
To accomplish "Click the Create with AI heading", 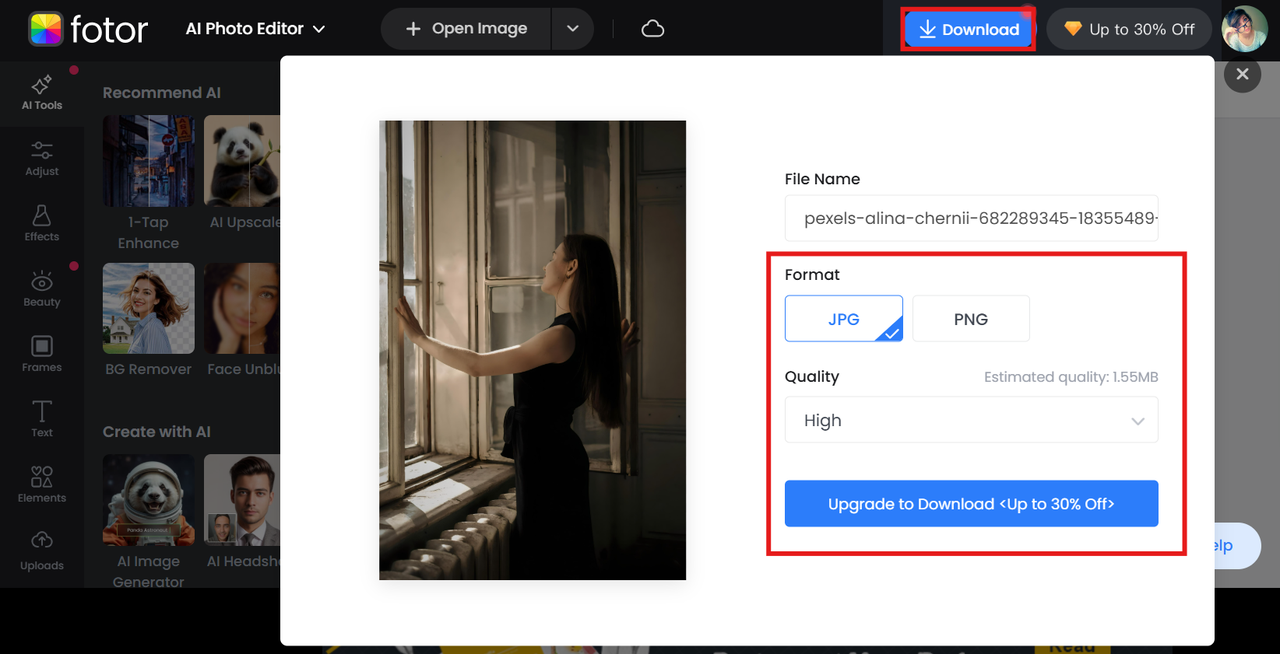I will [157, 432].
